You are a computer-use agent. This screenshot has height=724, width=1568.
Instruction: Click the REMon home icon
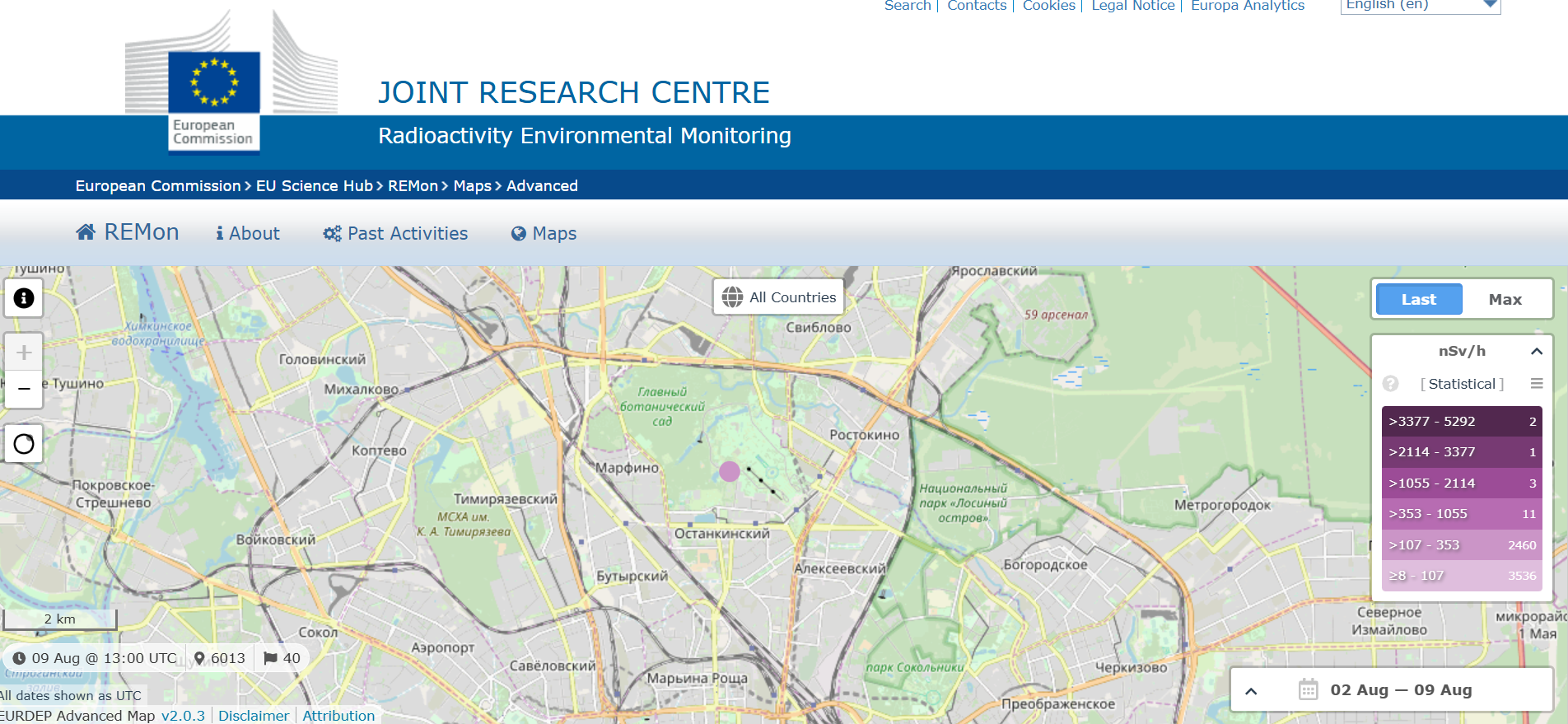[x=86, y=232]
